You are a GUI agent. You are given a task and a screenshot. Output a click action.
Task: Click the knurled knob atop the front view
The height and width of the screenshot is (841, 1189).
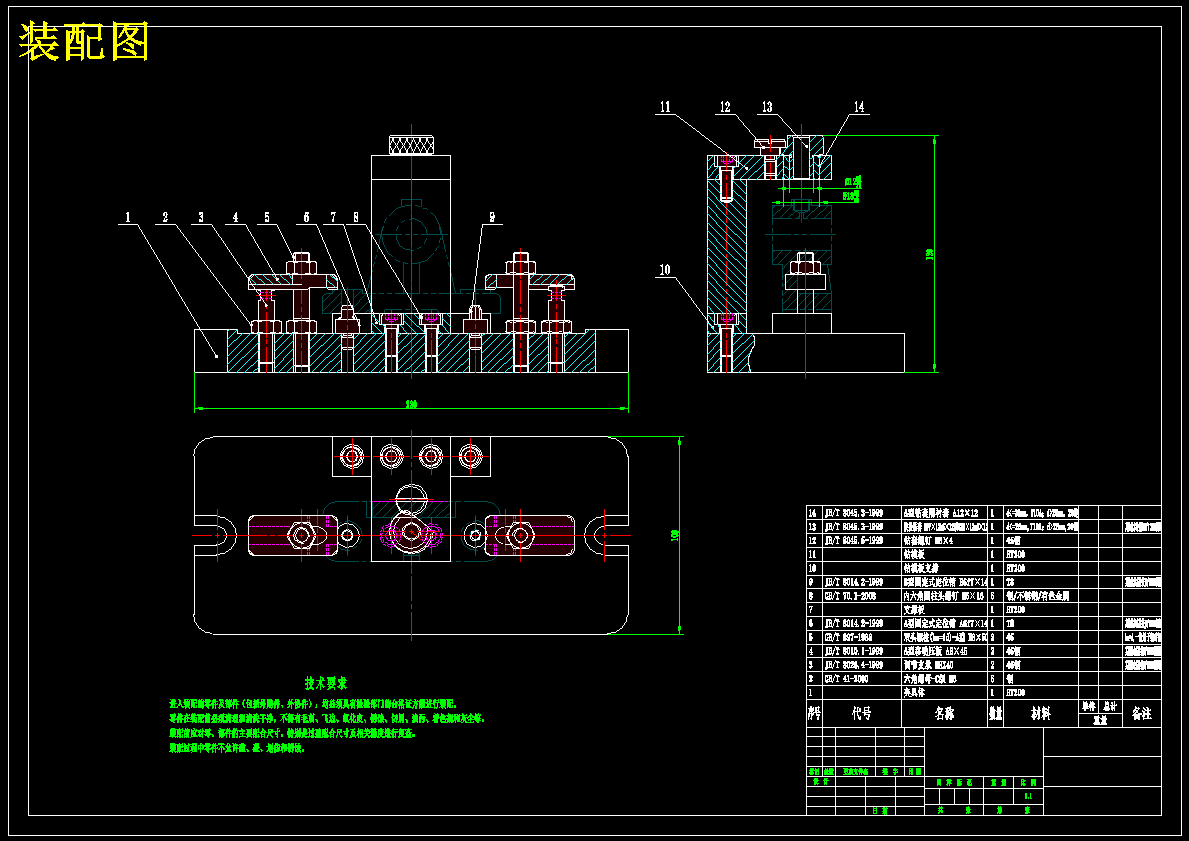coord(410,144)
